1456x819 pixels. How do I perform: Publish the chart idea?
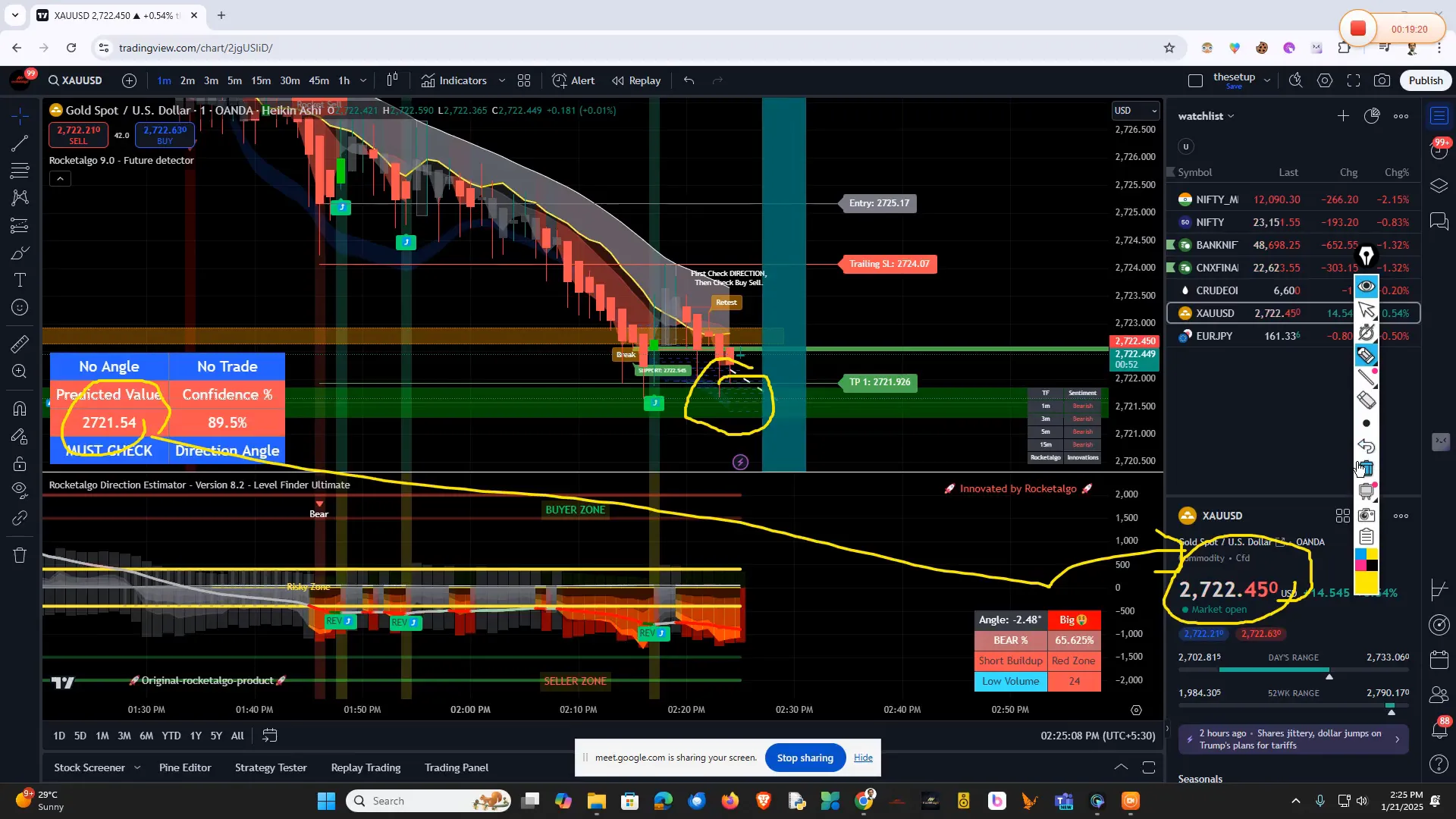(1426, 80)
